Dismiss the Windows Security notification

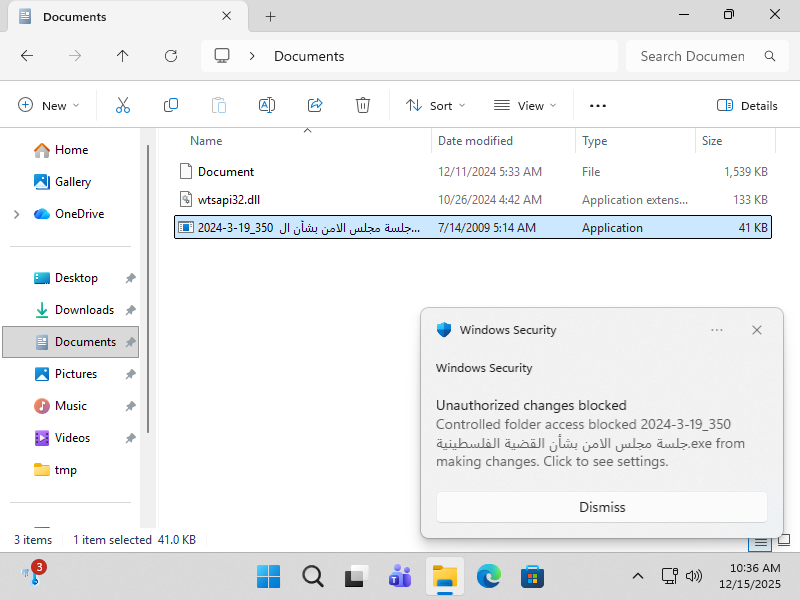click(x=602, y=507)
